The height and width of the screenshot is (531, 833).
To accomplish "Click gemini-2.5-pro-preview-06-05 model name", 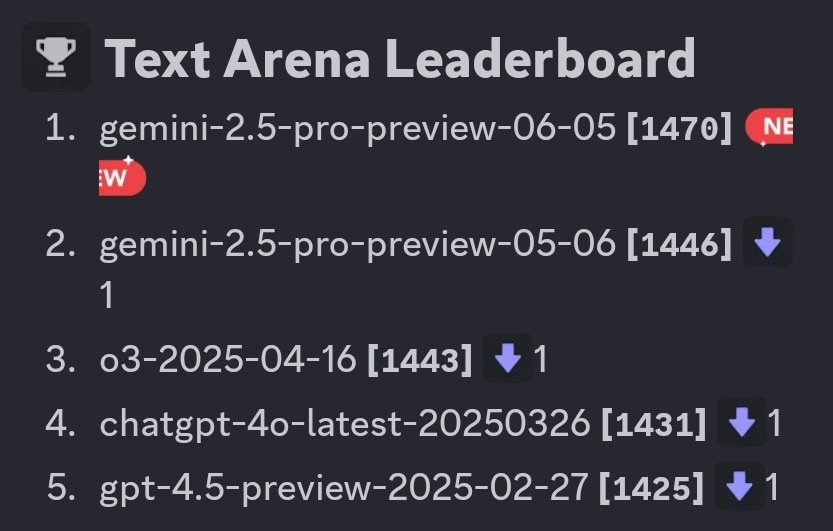I will click(358, 129).
